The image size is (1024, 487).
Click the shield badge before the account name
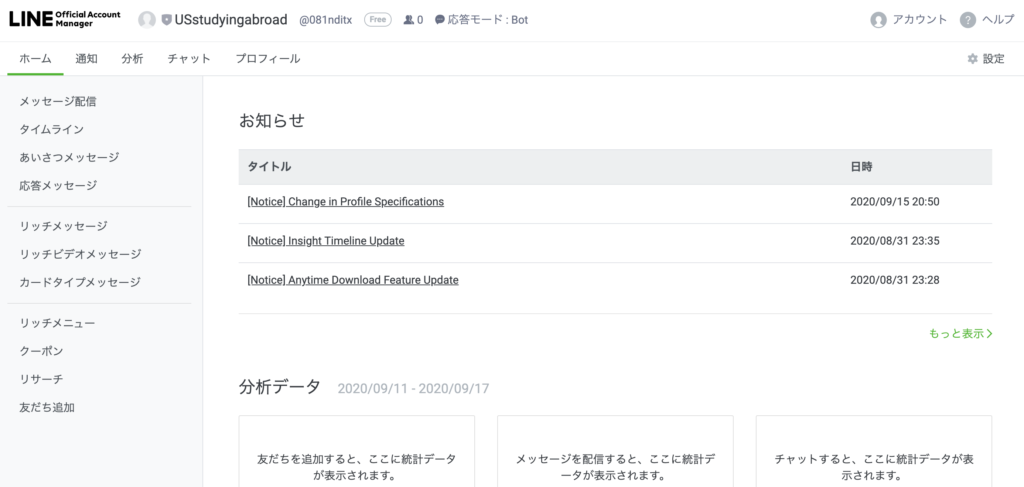pos(167,20)
